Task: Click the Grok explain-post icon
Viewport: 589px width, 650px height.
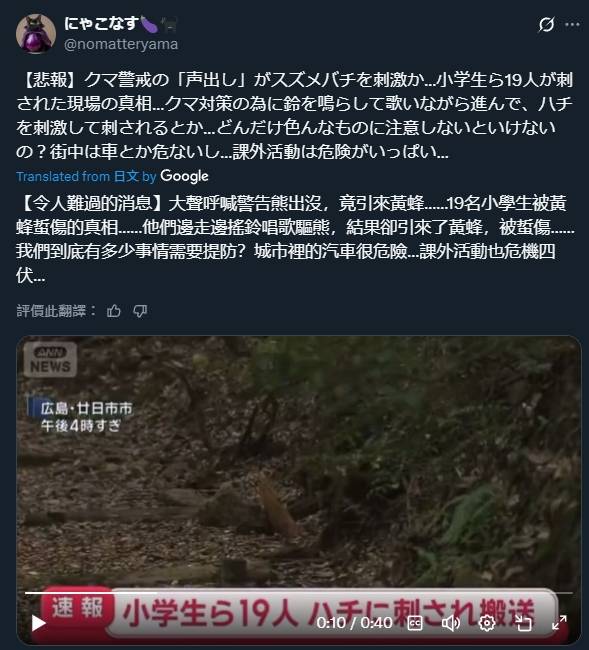Action: pyautogui.click(x=546, y=24)
